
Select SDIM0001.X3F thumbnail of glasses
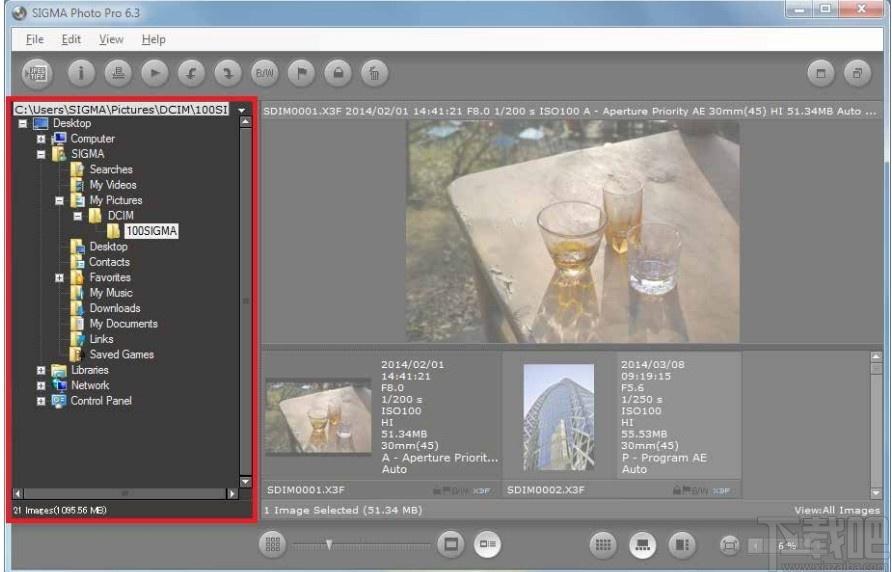click(x=319, y=417)
